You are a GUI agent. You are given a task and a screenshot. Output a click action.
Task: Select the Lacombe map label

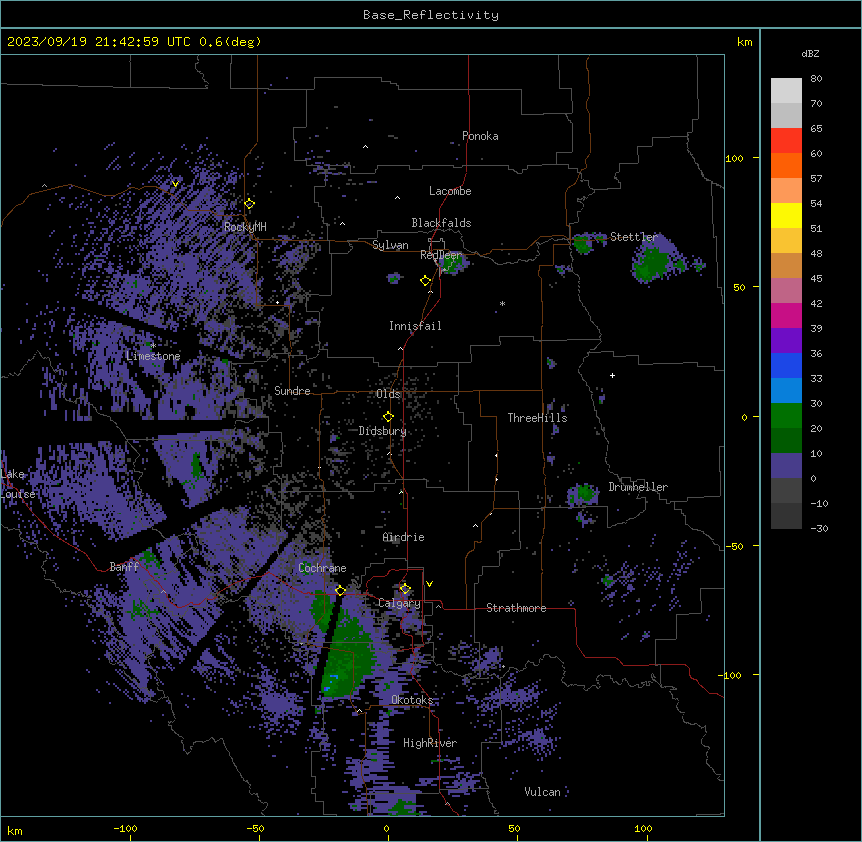[450, 191]
